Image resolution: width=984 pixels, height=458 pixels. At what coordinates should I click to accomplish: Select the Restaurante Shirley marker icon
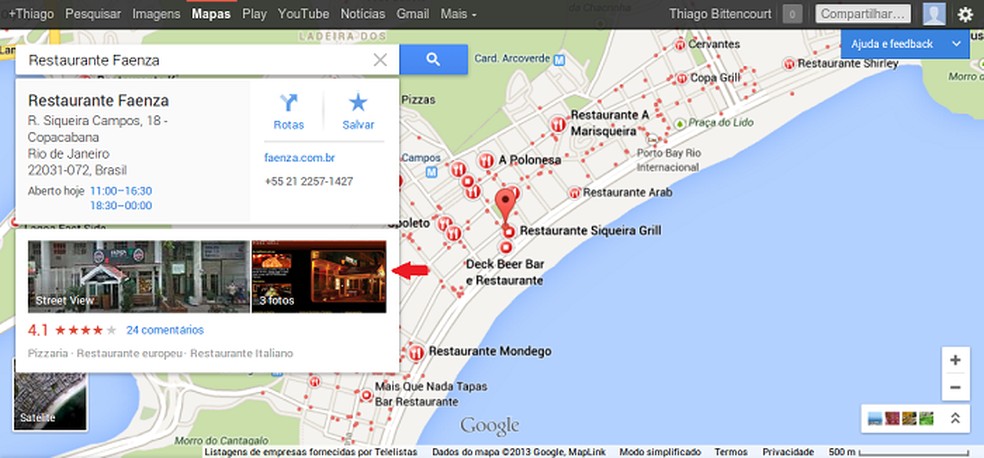789,64
